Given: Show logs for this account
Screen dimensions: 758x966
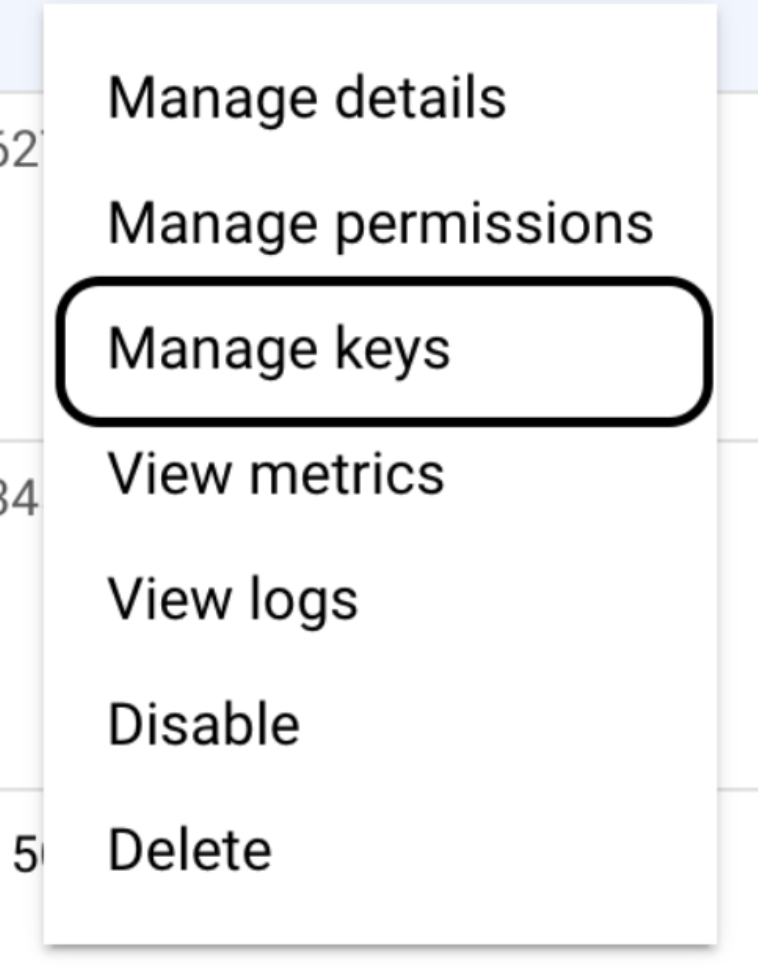Looking at the screenshot, I should click(x=232, y=600).
